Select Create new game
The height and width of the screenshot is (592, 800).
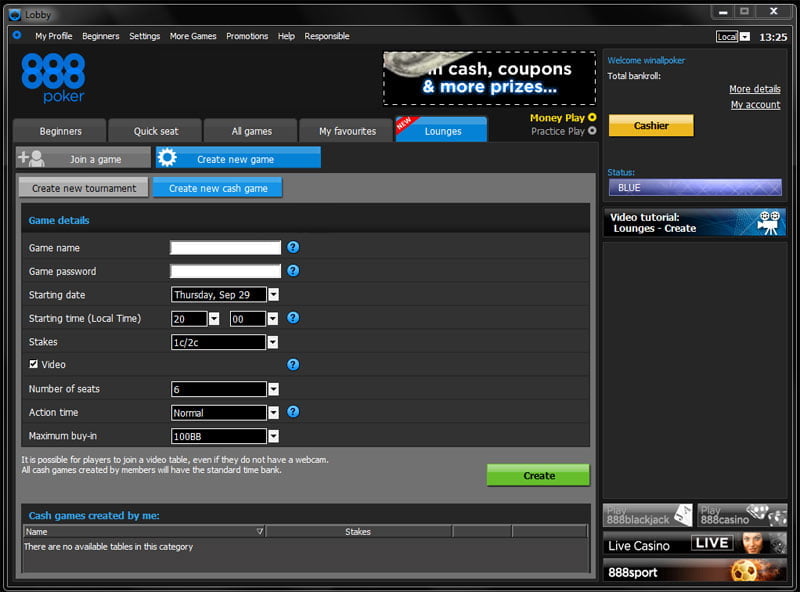pyautogui.click(x=238, y=158)
